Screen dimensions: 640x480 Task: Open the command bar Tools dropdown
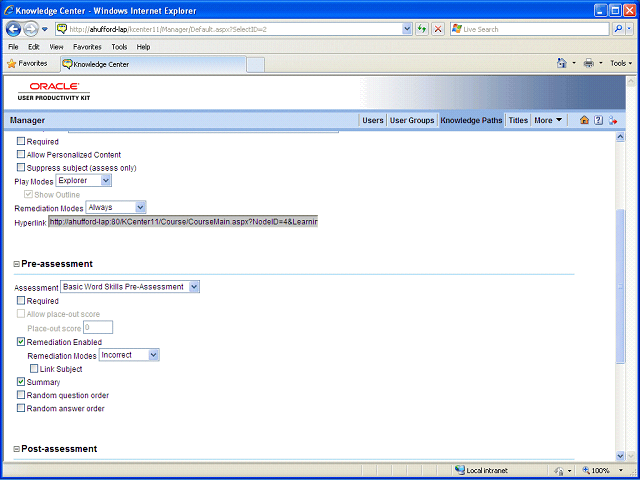(x=621, y=63)
